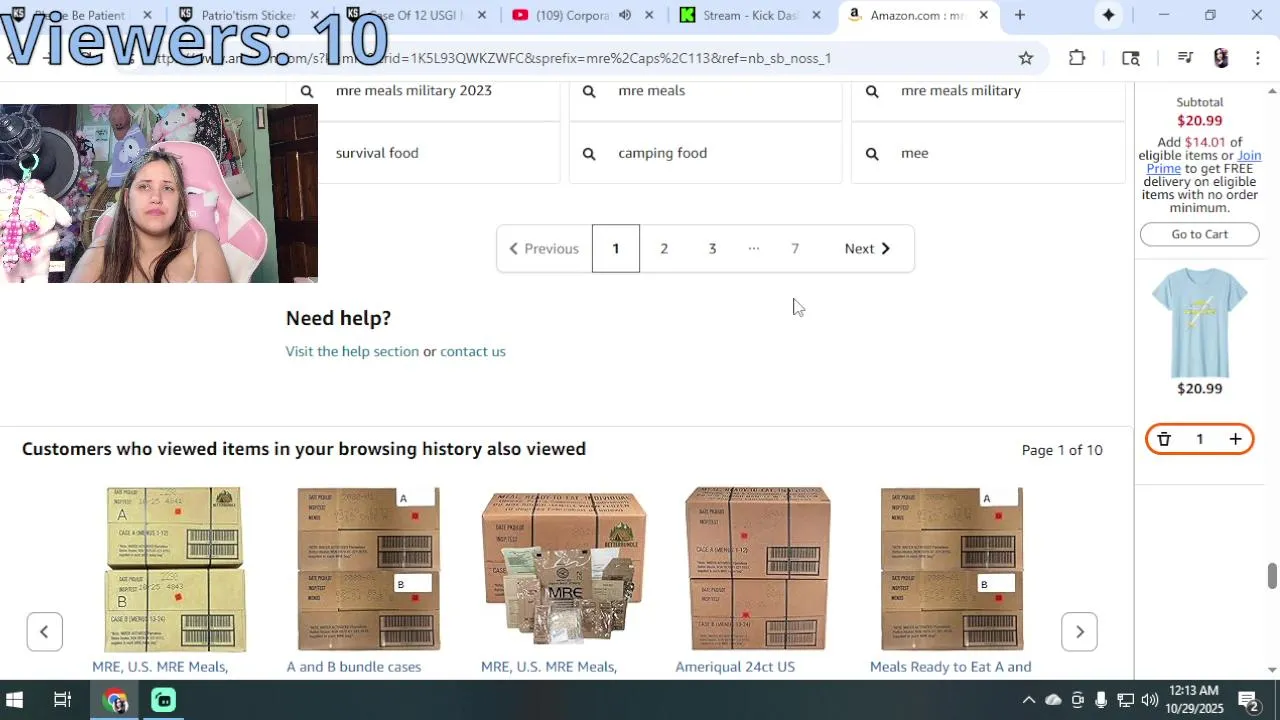Open the media controls icon in toolbar
This screenshot has width=1280, height=720.
[1185, 58]
